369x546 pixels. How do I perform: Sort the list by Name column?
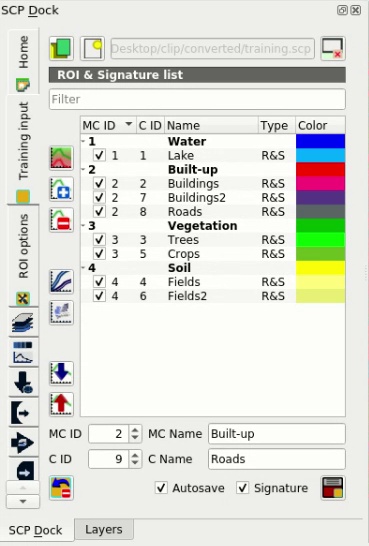(211, 125)
